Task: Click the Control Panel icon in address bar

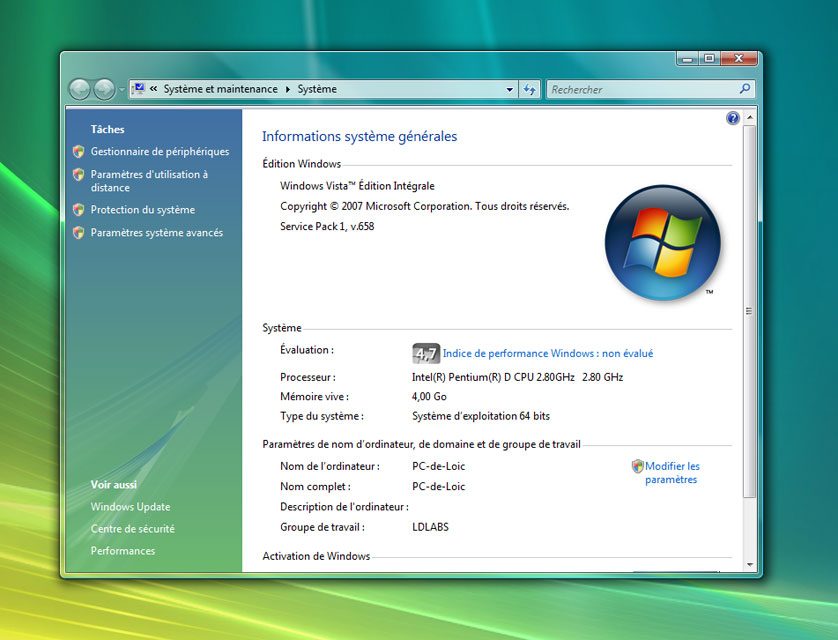Action: click(x=139, y=89)
